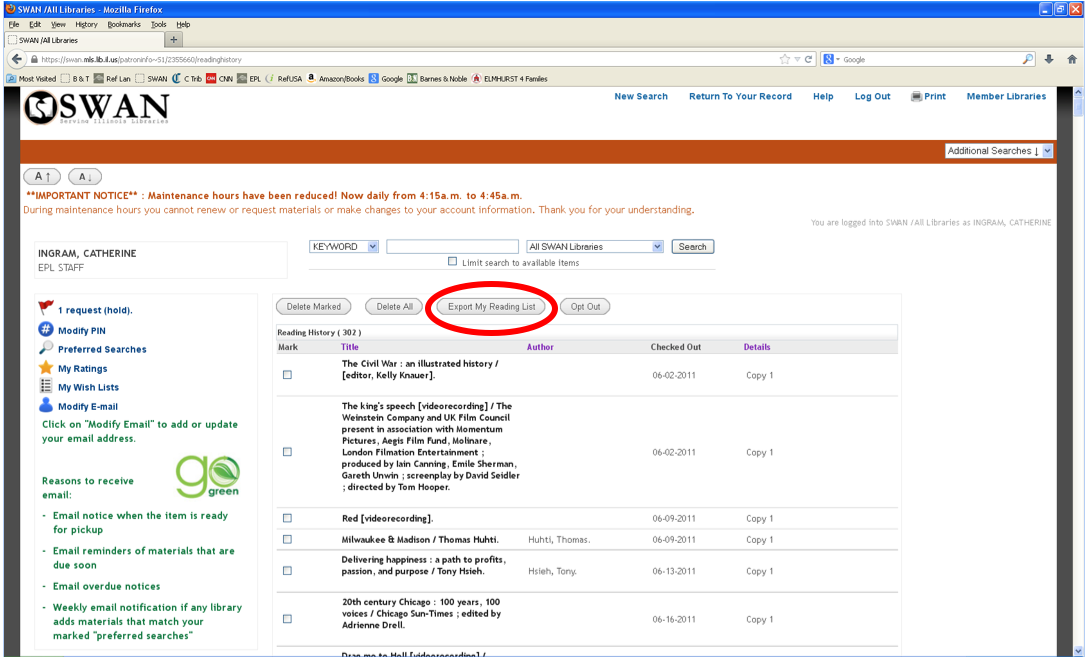The image size is (1086, 657).
Task: Check Limit search to available items
Action: click(452, 261)
